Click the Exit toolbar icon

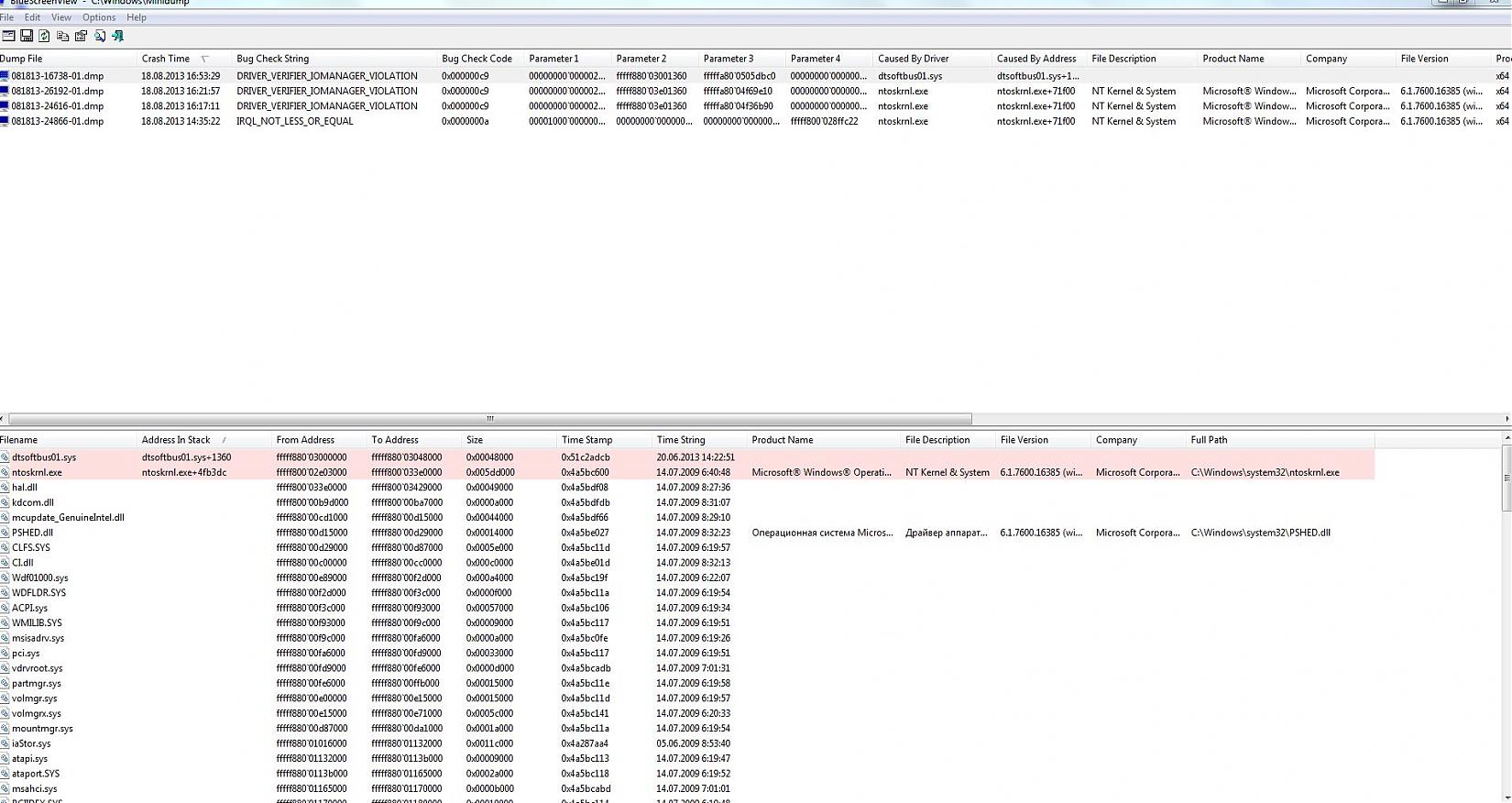click(117, 36)
